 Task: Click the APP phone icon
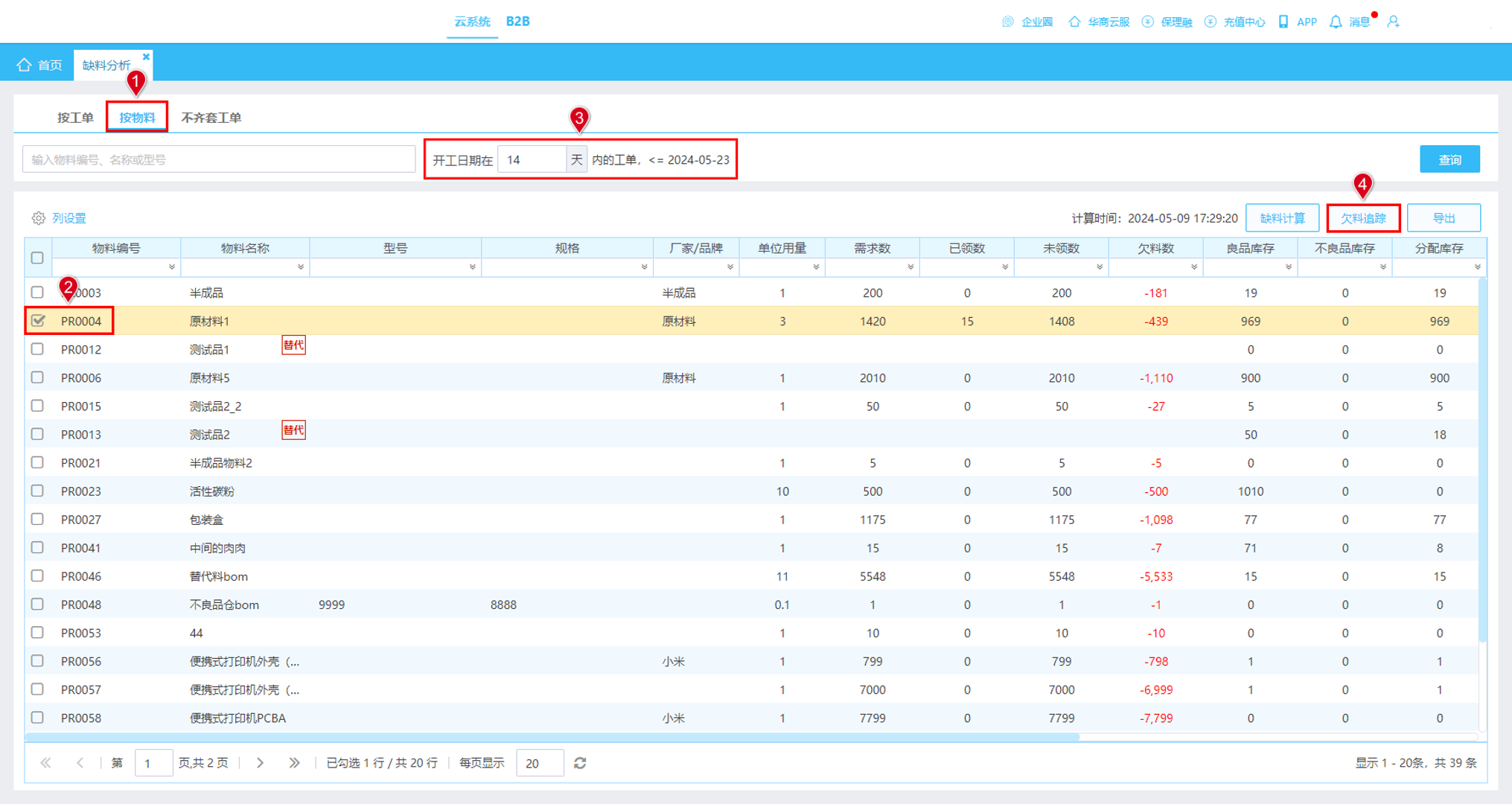click(x=1283, y=22)
